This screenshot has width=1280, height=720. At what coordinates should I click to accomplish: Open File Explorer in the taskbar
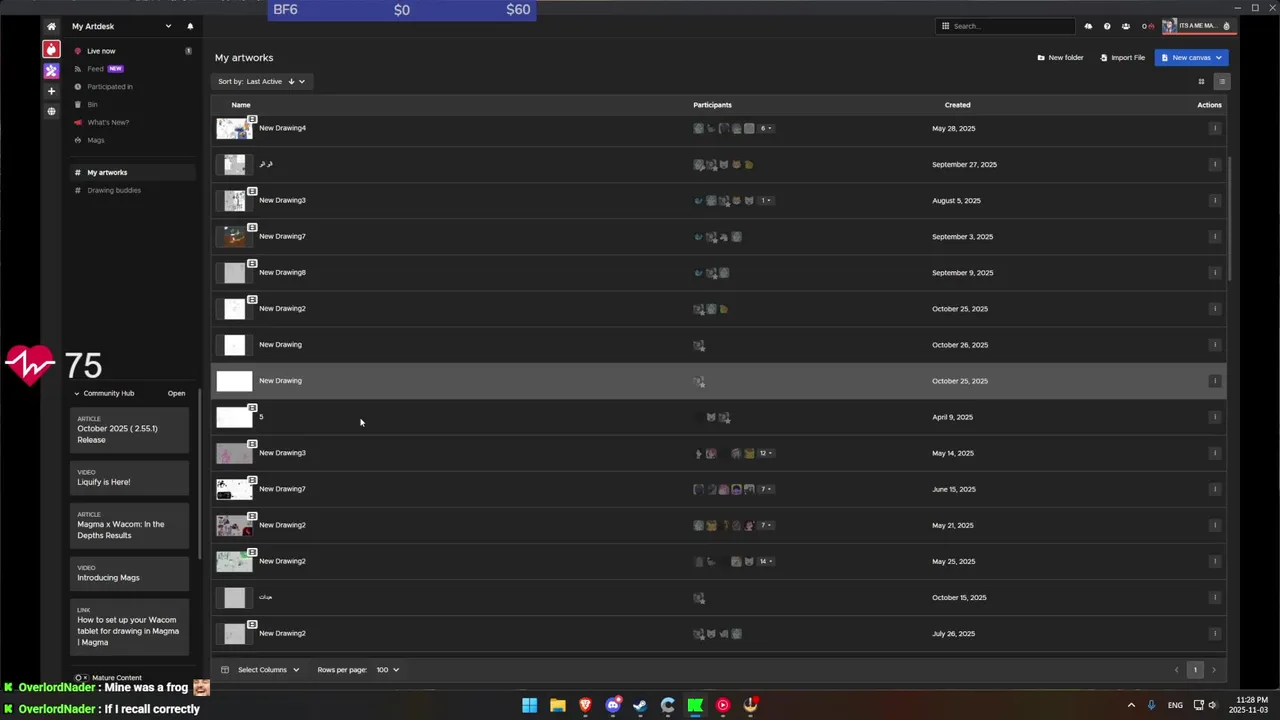click(557, 705)
